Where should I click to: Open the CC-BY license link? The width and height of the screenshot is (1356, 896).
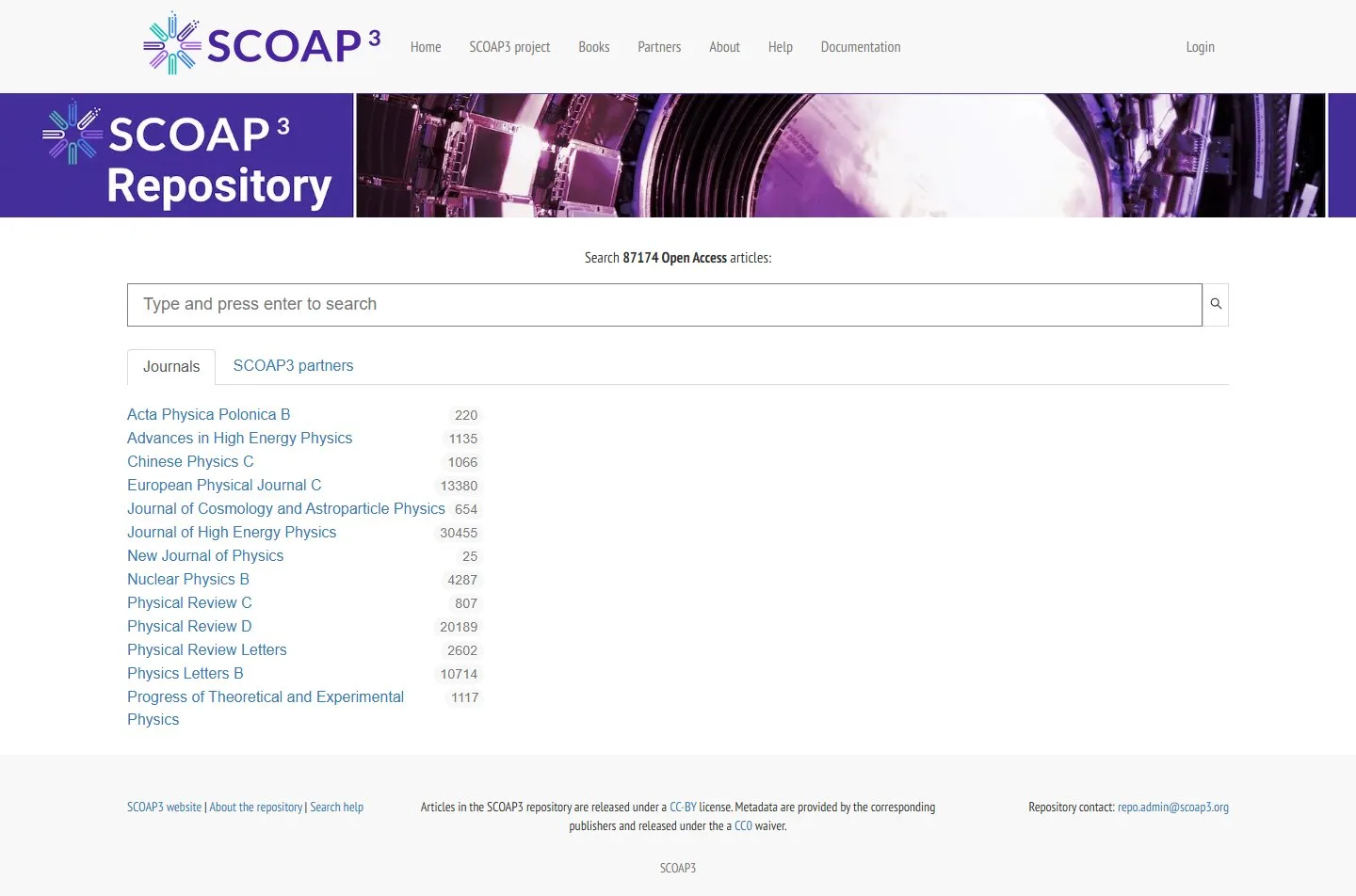pyautogui.click(x=683, y=808)
